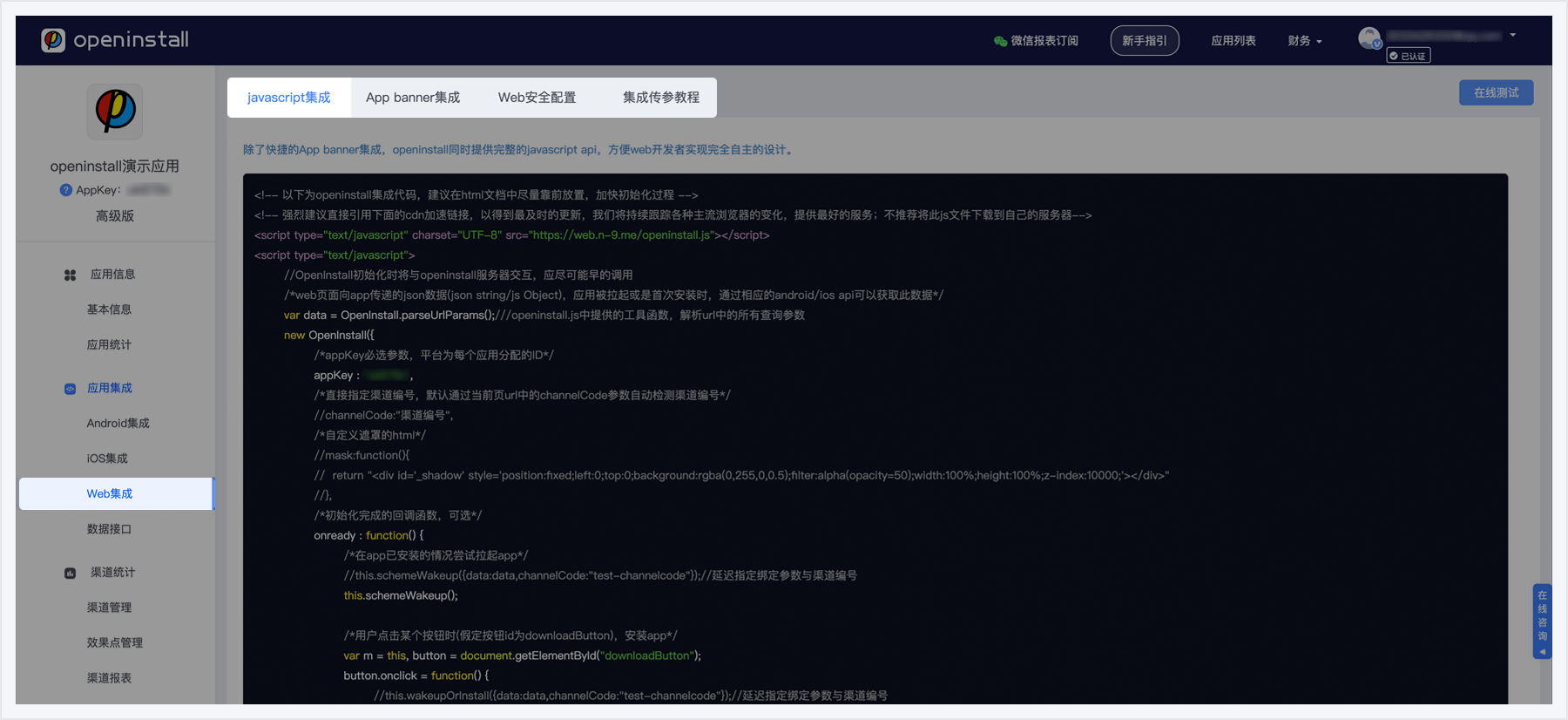Switch to the javascript集成 tab

289,98
